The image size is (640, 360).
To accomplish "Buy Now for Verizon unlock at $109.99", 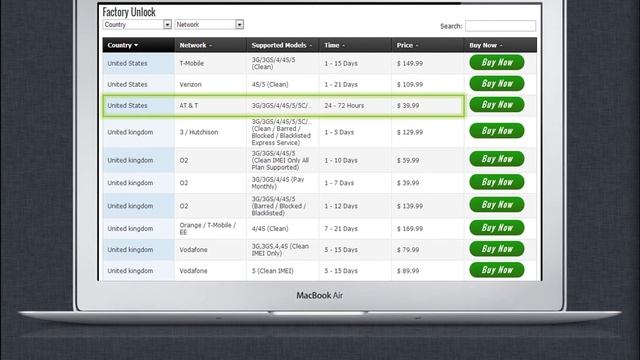I will 497,84.
